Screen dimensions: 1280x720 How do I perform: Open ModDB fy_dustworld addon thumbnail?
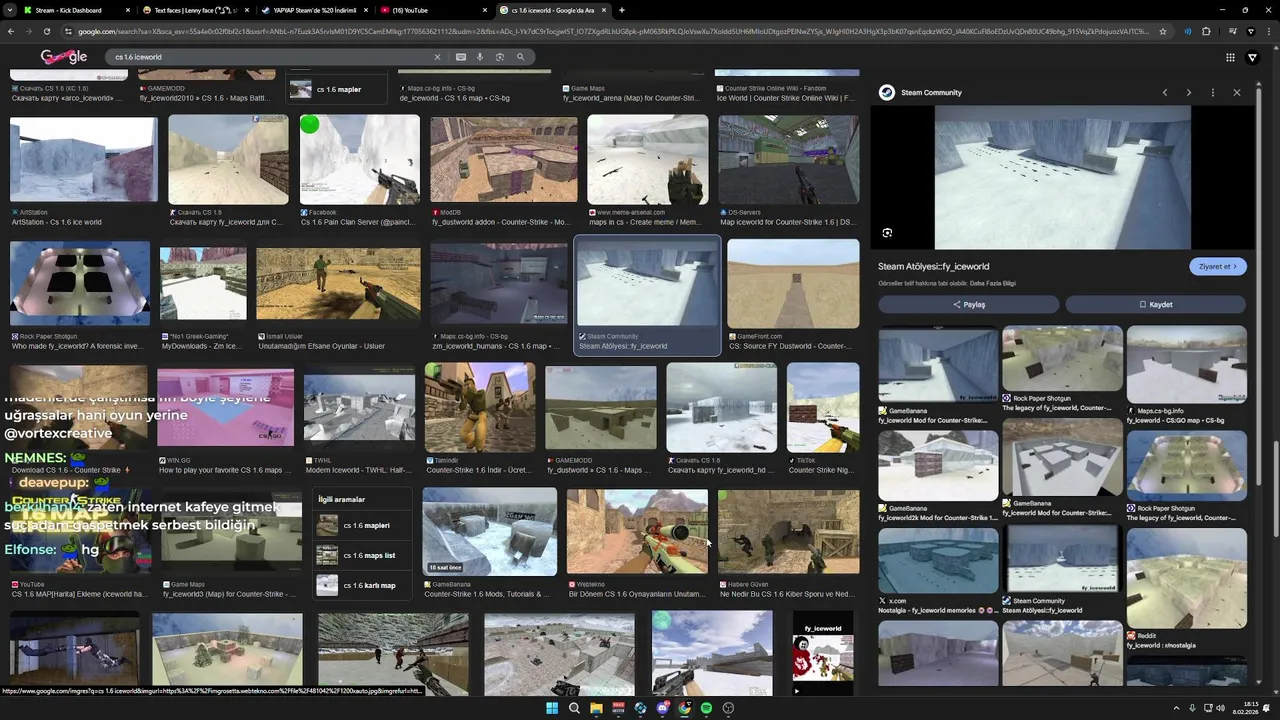coord(504,160)
